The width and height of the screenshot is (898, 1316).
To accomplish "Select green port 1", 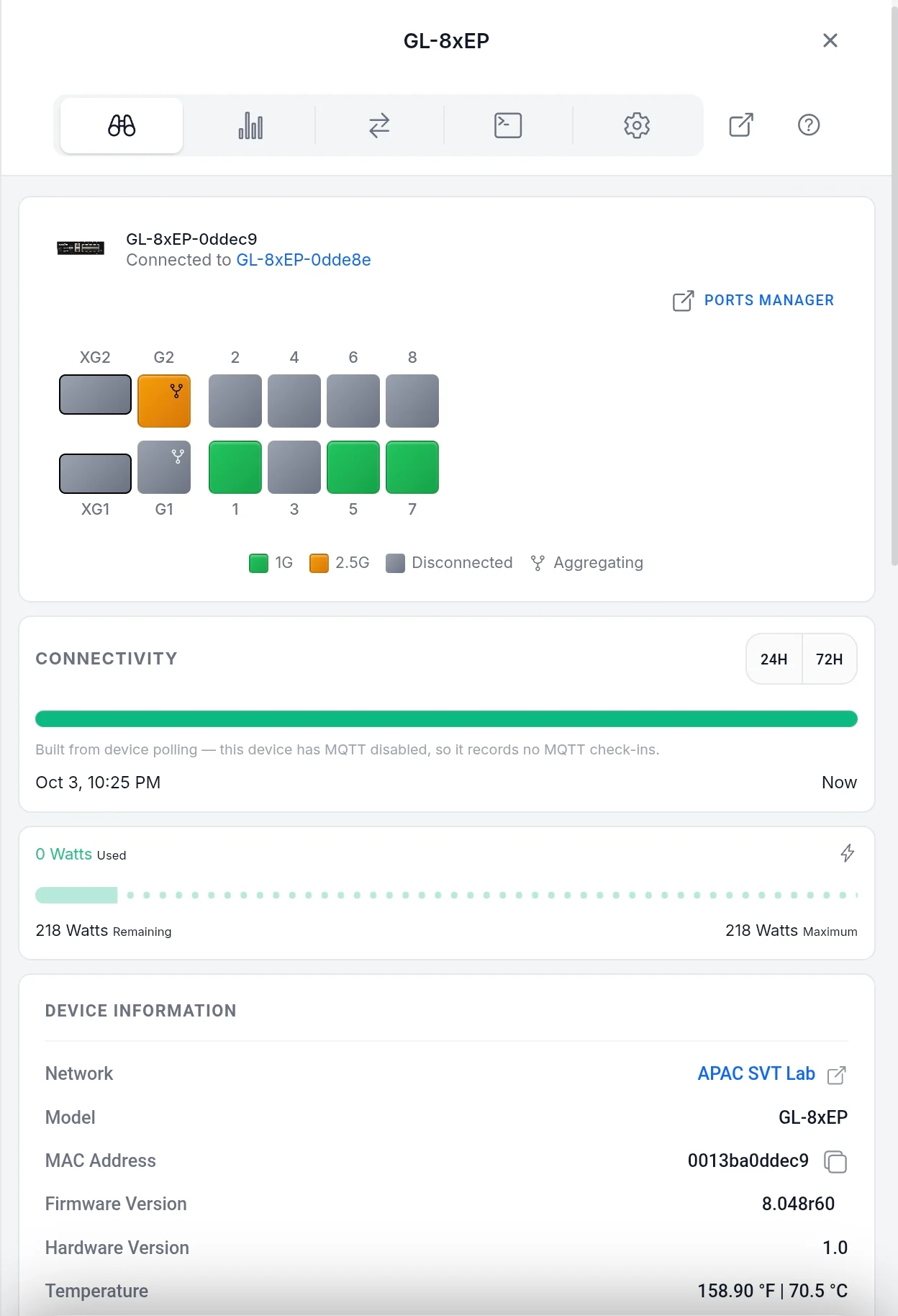I will click(x=235, y=467).
